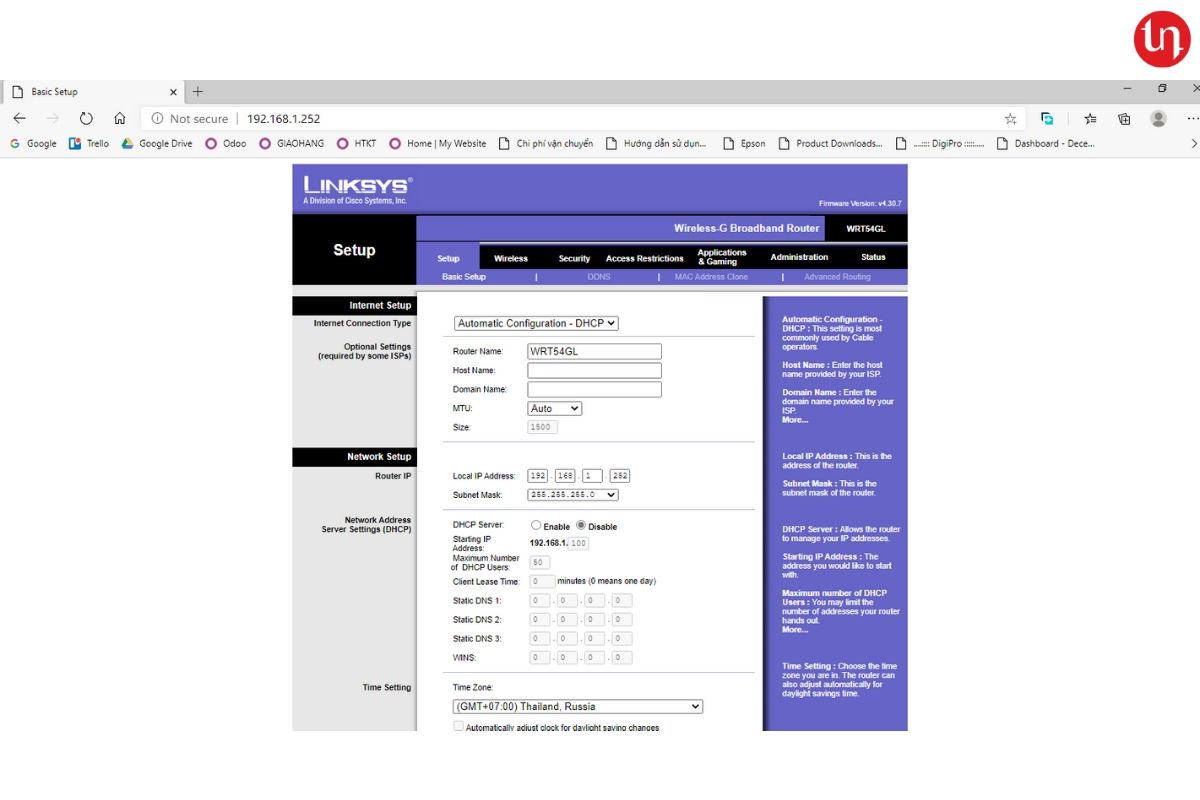Click the Host Name field

(594, 370)
